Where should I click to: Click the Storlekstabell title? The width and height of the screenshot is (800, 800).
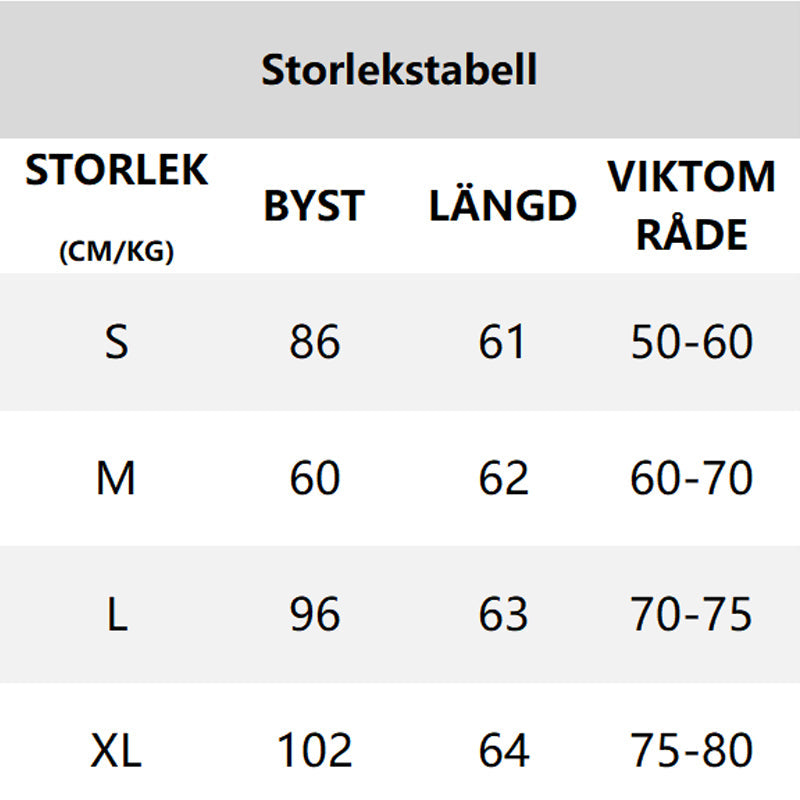[399, 70]
